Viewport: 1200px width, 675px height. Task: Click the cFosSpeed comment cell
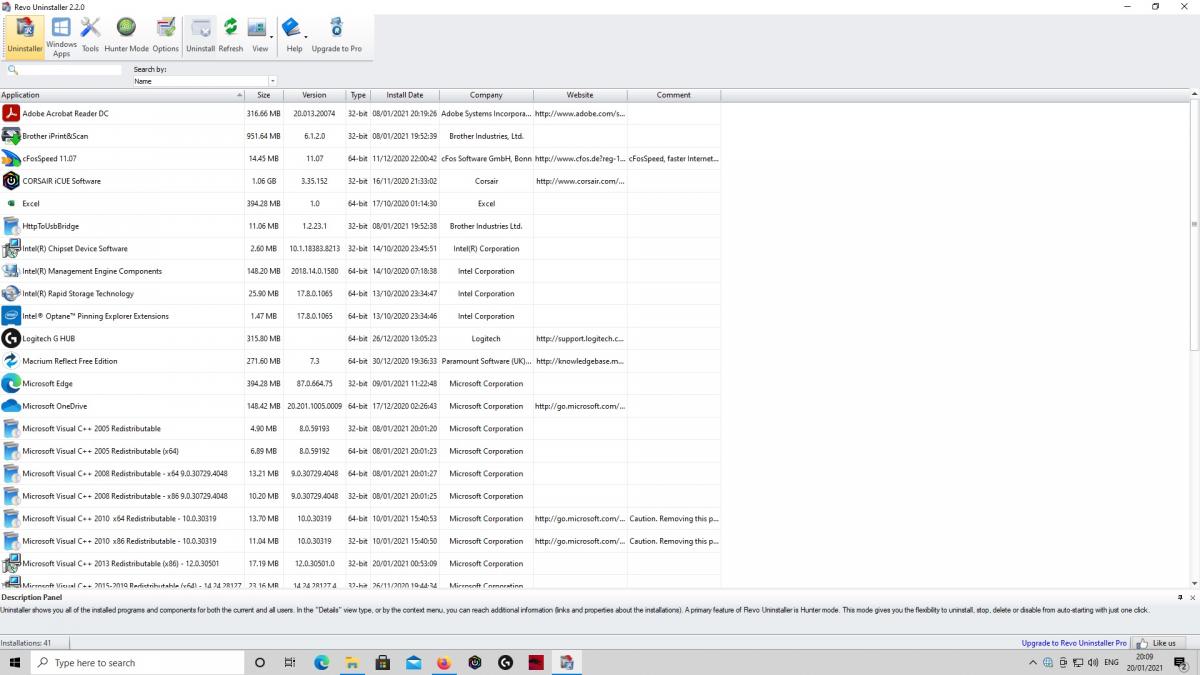pos(674,158)
